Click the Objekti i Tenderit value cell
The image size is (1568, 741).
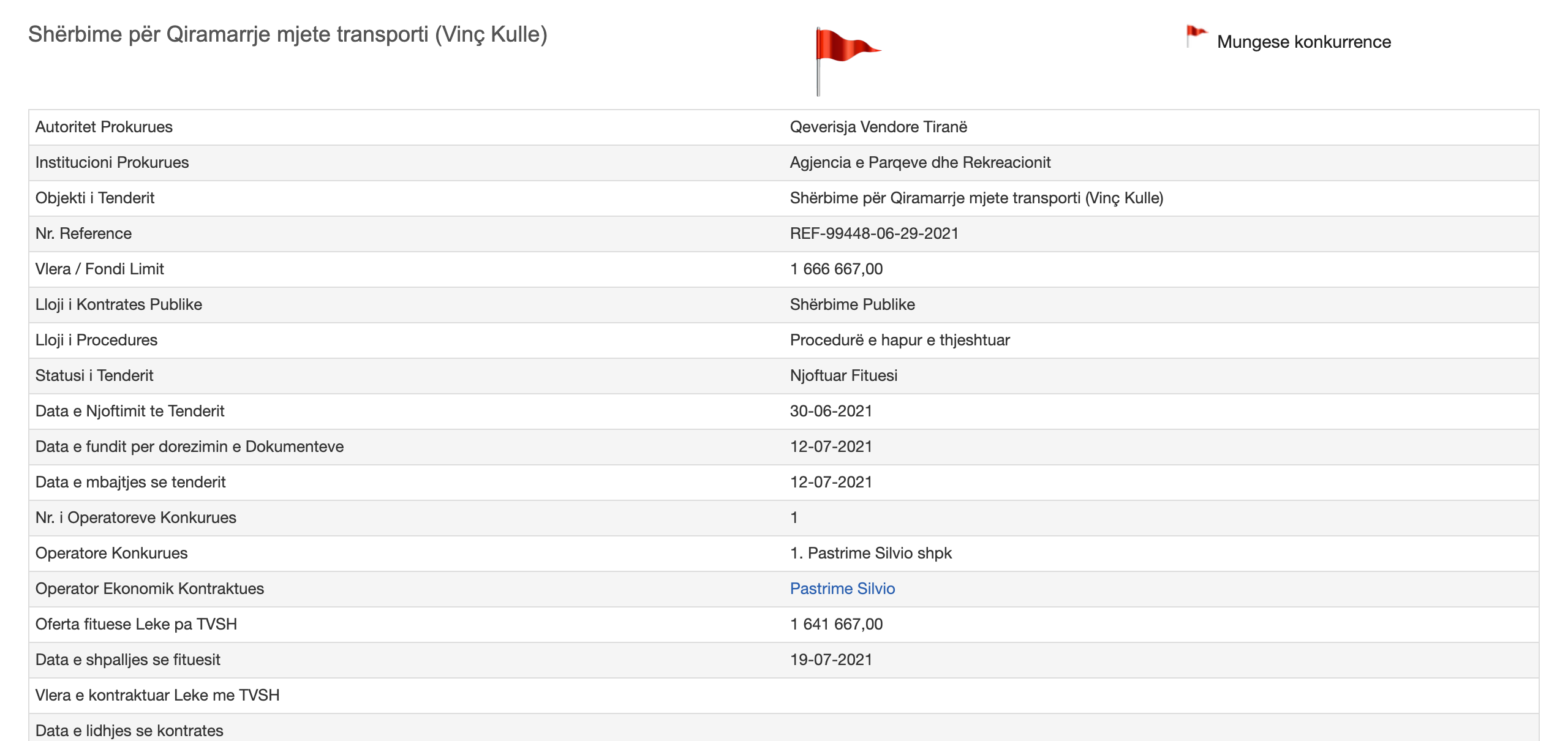[976, 198]
